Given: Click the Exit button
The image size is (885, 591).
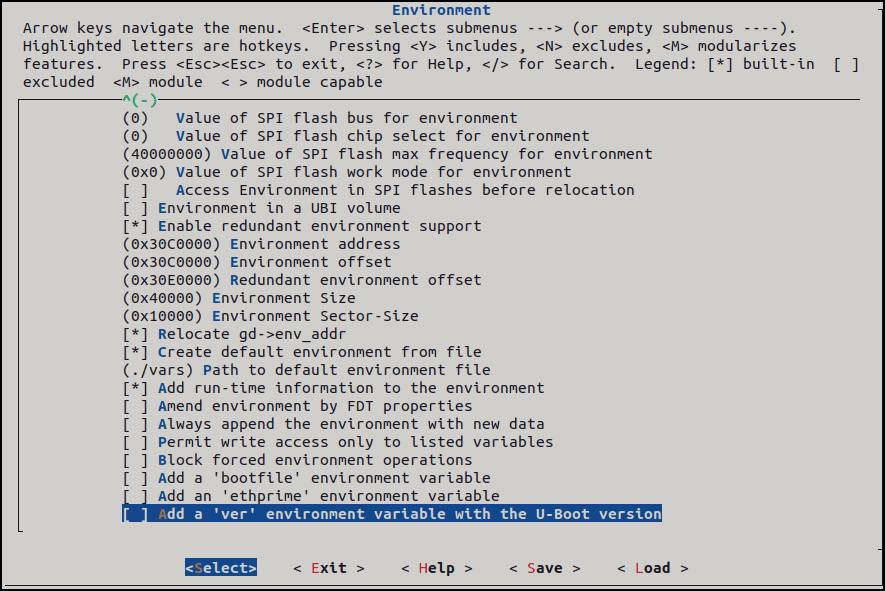Looking at the screenshot, I should (329, 568).
